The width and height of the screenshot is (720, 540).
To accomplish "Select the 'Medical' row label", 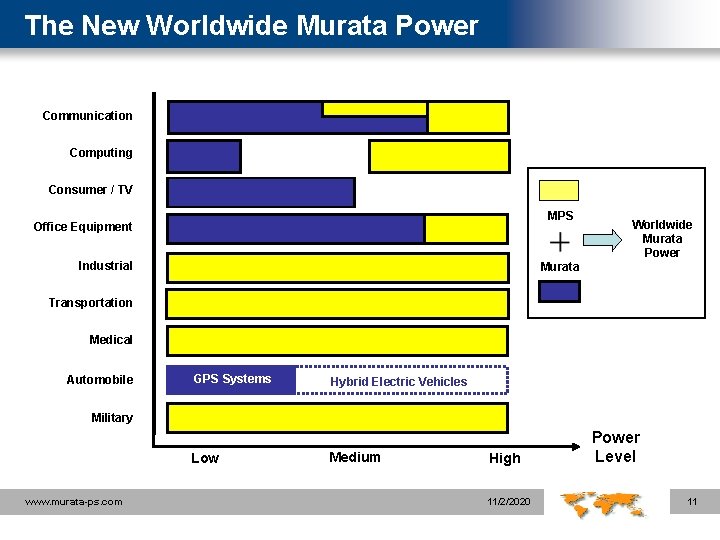I will pyautogui.click(x=111, y=340).
